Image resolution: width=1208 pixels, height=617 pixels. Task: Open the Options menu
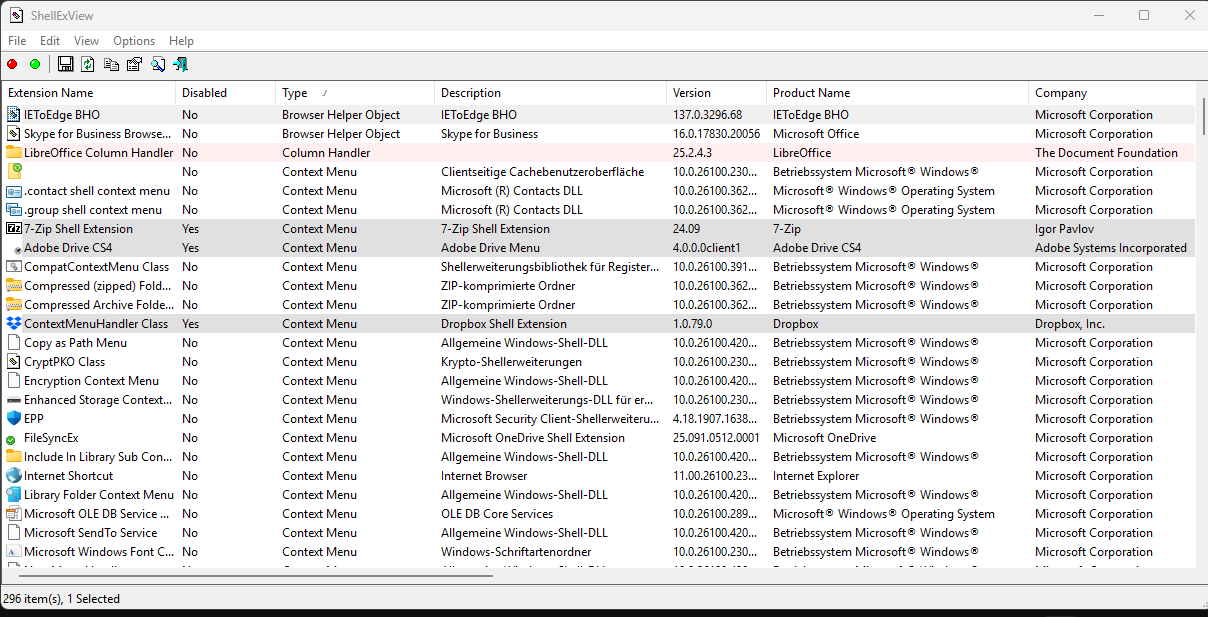133,41
